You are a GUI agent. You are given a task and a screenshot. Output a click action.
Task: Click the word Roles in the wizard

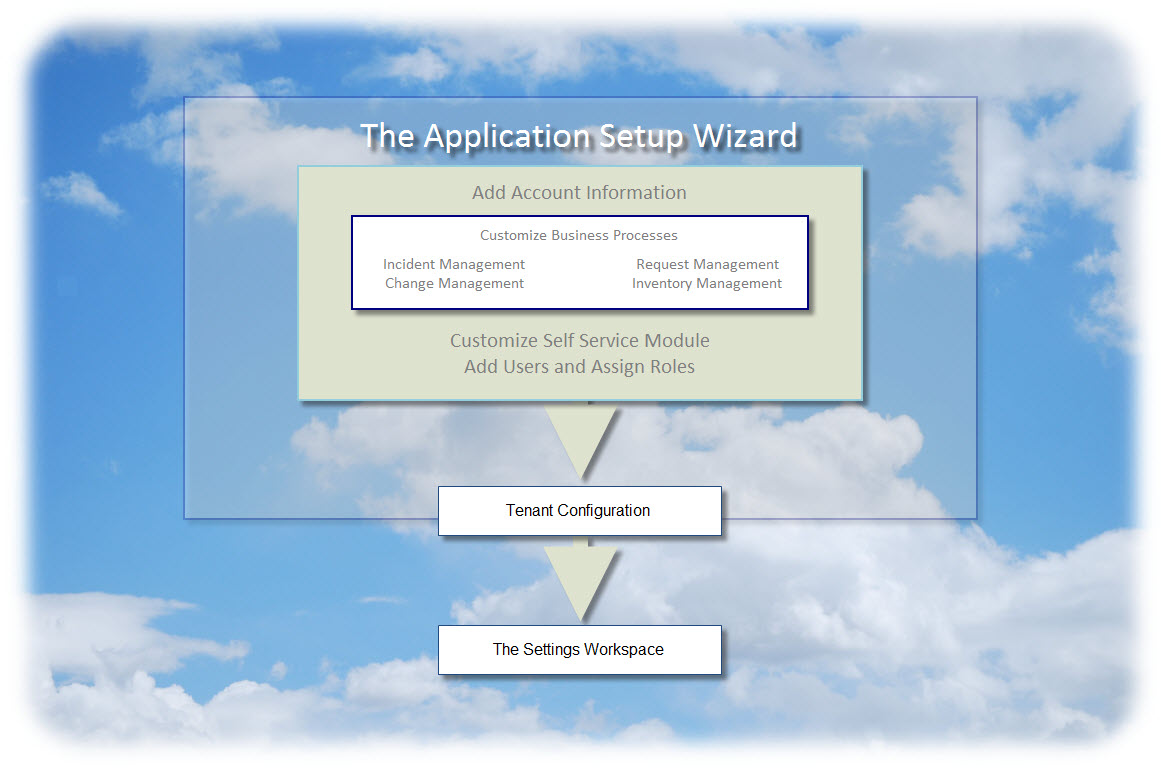(x=672, y=367)
